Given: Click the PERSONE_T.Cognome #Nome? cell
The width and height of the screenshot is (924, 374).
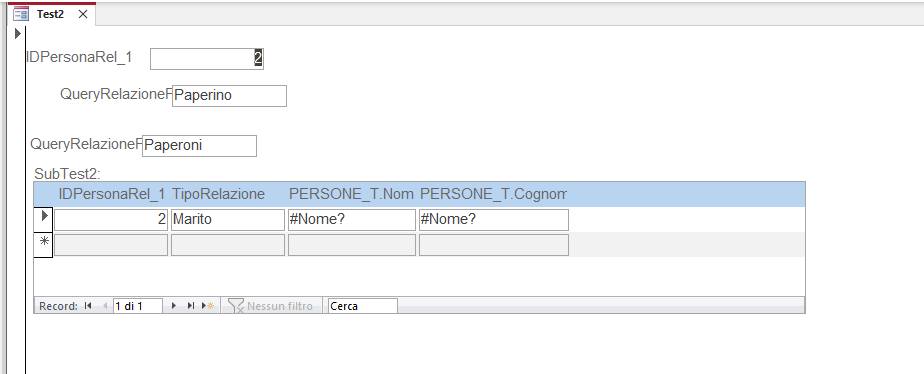Looking at the screenshot, I should click(x=493, y=220).
